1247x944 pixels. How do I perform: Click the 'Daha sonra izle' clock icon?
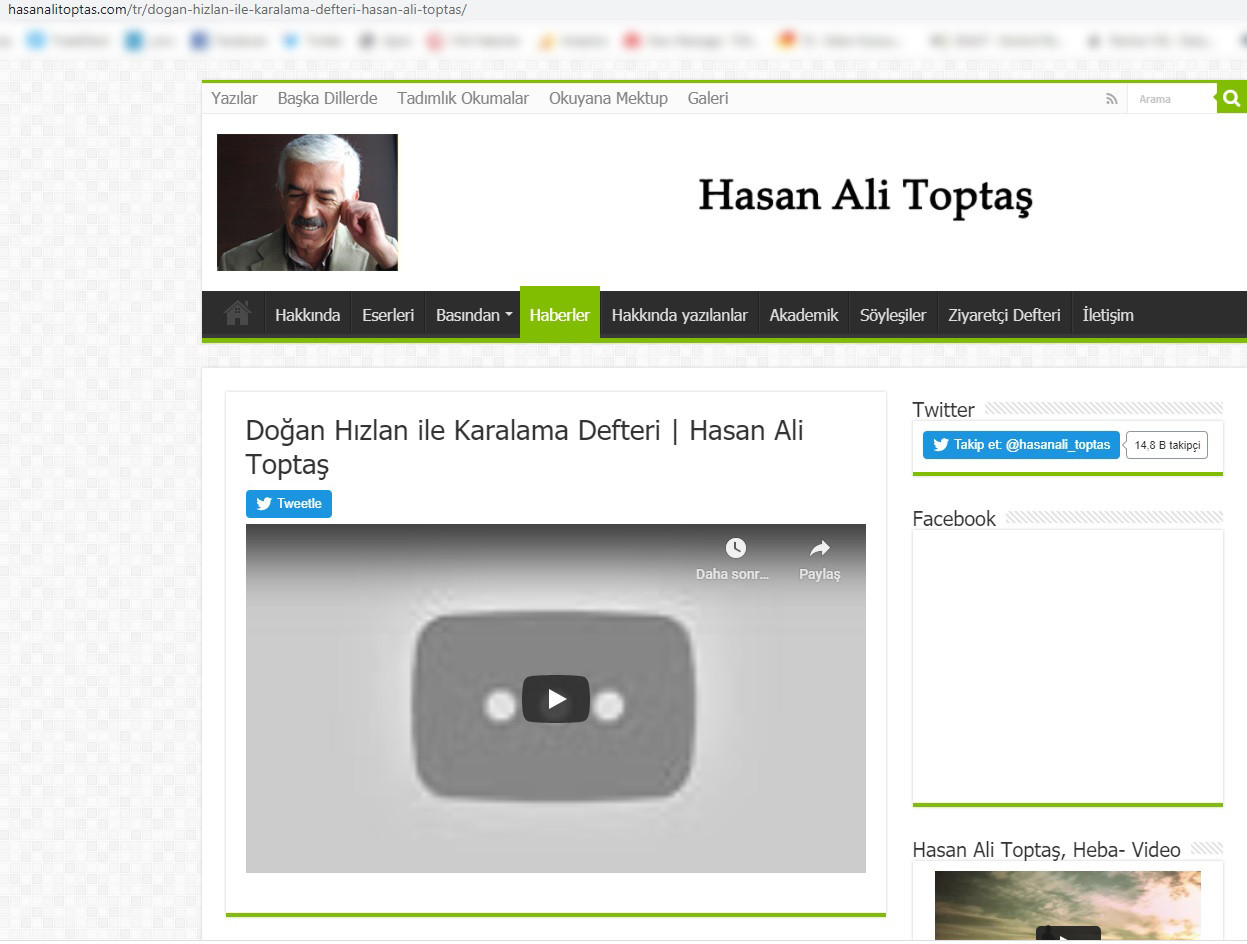[736, 548]
